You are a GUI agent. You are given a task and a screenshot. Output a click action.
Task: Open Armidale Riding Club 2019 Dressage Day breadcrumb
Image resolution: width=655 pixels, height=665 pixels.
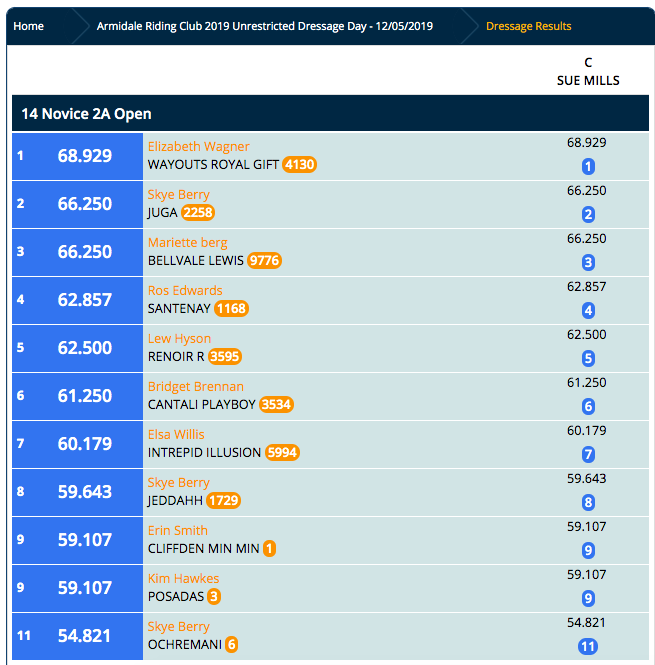point(265,26)
